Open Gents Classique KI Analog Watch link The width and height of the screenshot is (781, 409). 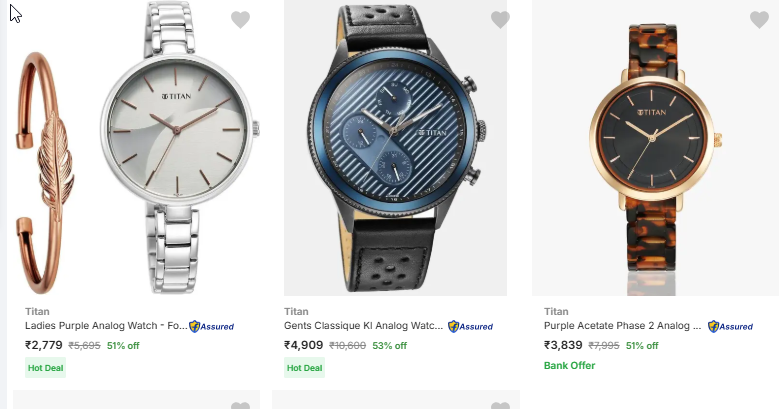click(x=363, y=326)
